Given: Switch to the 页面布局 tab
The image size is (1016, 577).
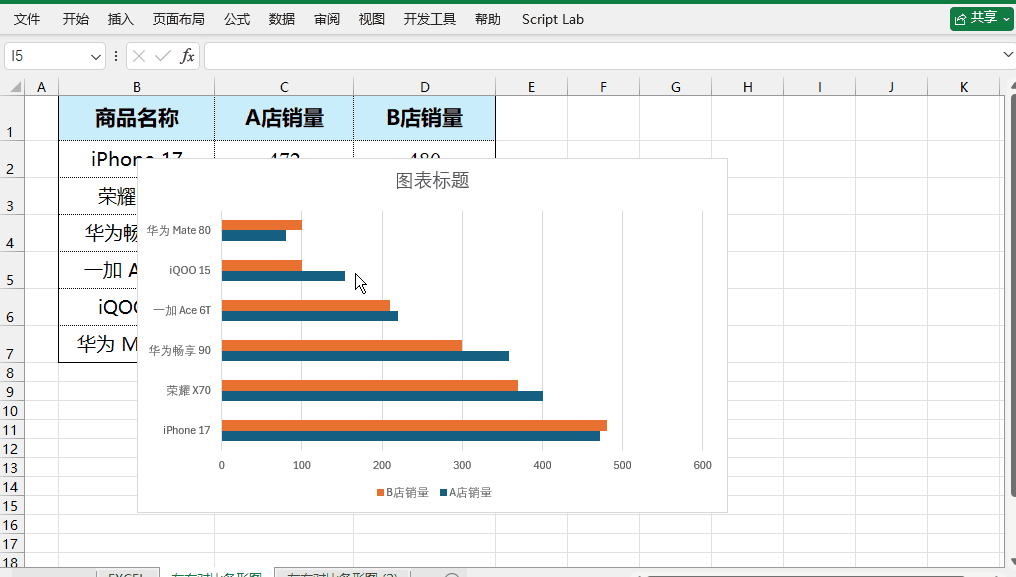Looking at the screenshot, I should [x=178, y=19].
